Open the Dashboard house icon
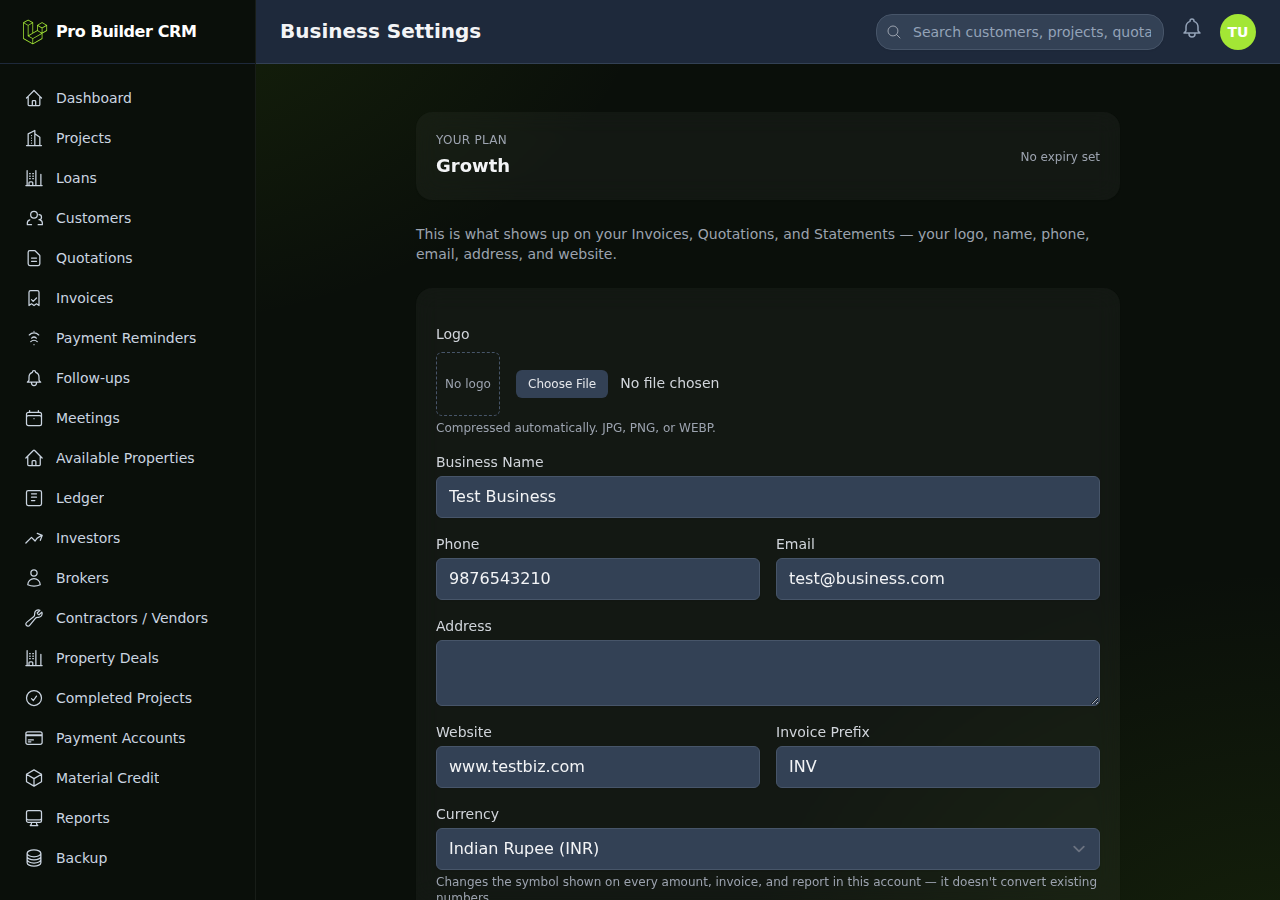1280x900 pixels. 34,98
